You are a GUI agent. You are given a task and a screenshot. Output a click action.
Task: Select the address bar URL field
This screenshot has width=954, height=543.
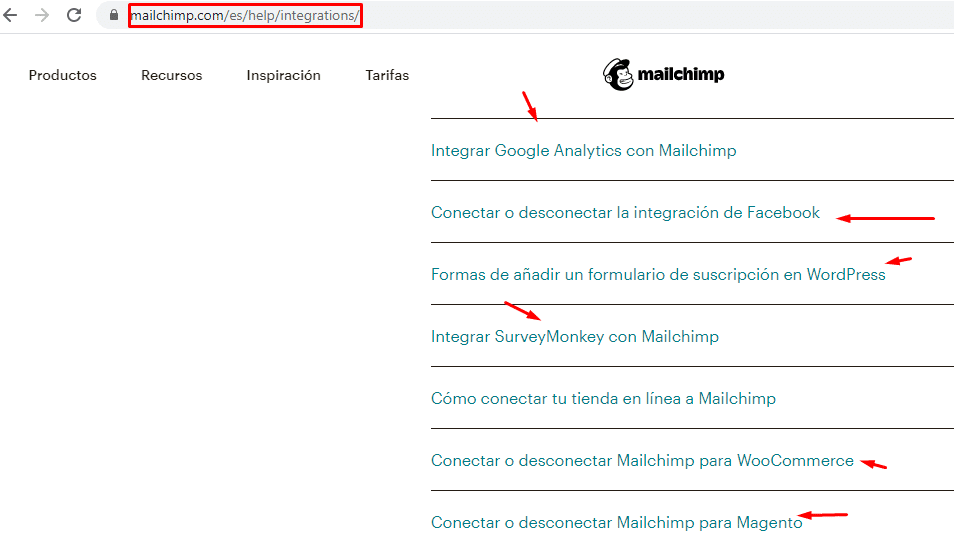click(245, 15)
